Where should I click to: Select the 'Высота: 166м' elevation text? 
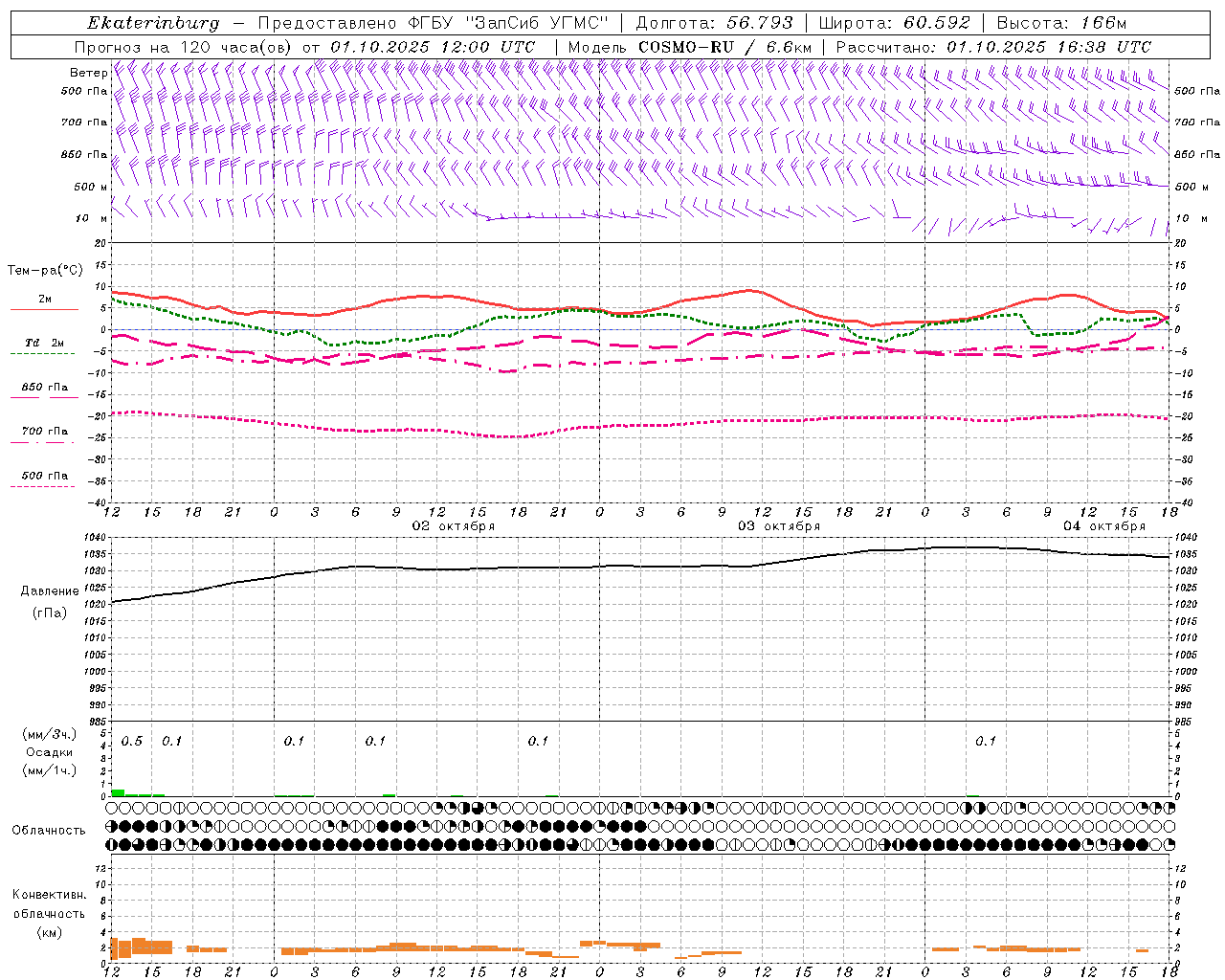click(x=1061, y=23)
